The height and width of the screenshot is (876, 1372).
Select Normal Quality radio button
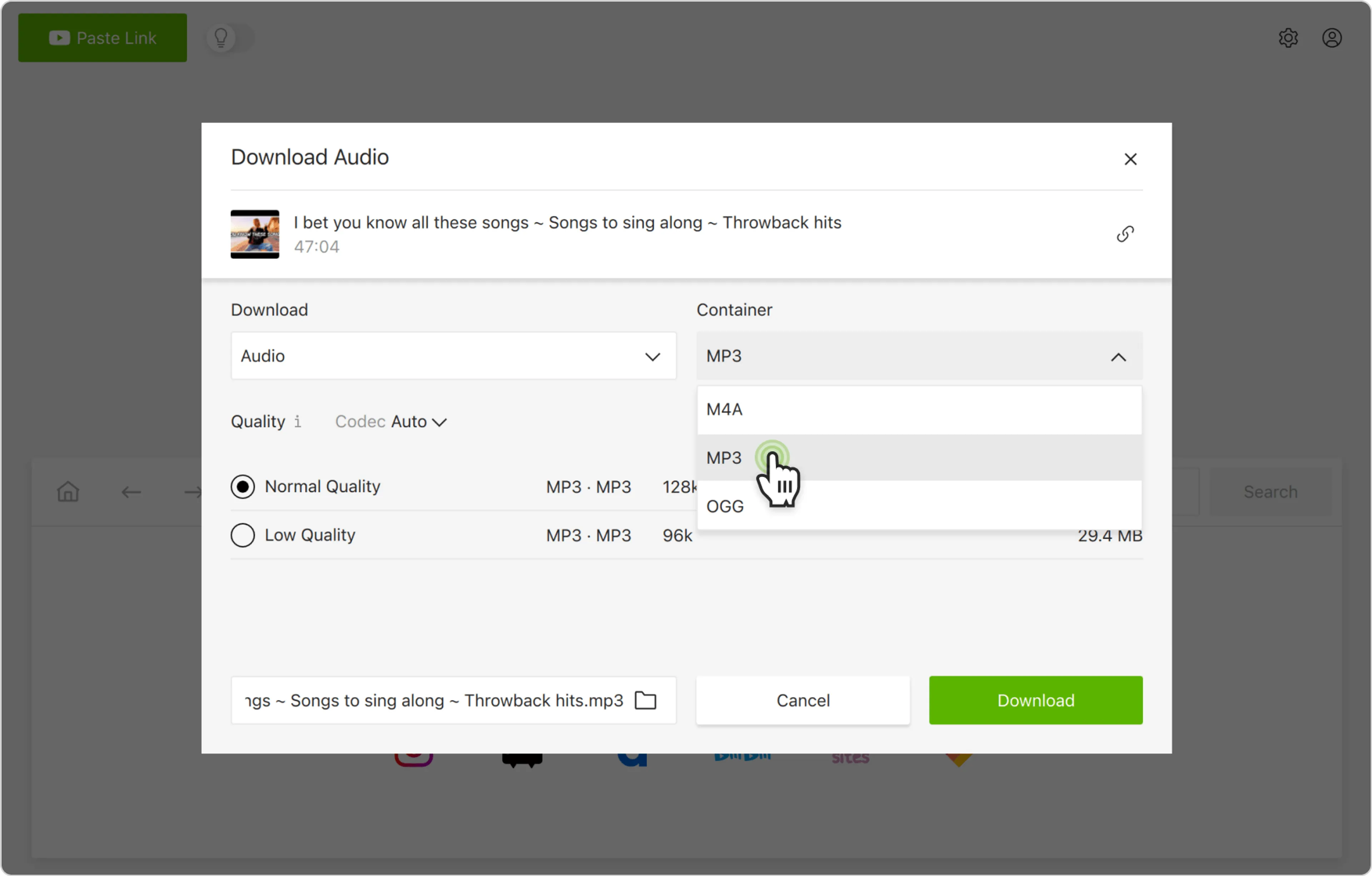click(243, 487)
